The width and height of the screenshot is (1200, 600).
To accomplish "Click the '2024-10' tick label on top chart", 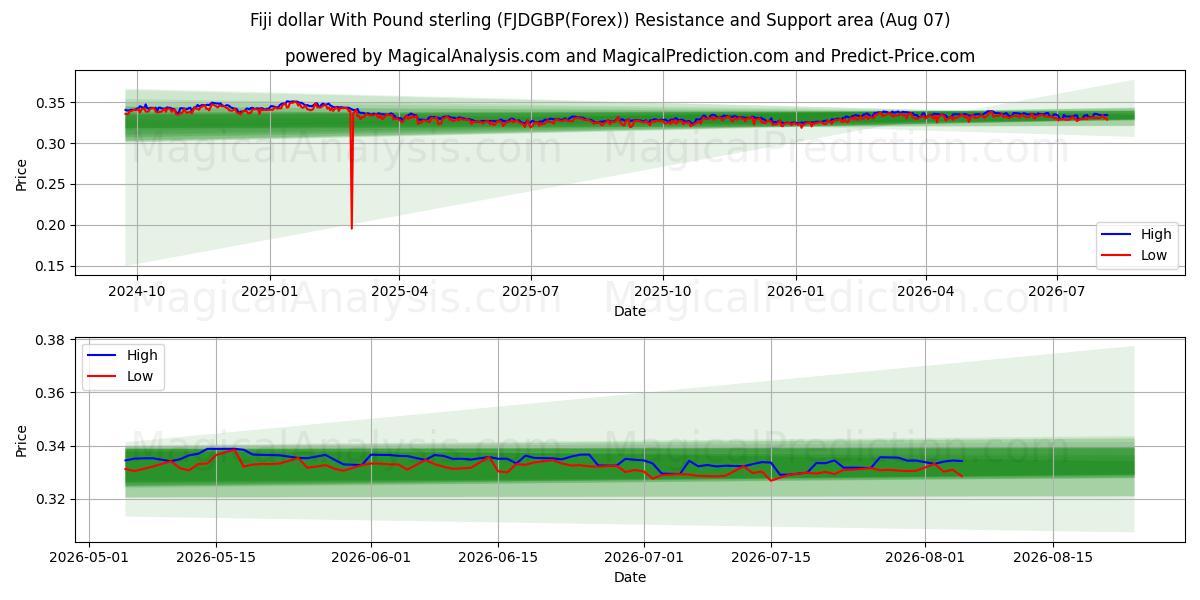I will pyautogui.click(x=137, y=291).
